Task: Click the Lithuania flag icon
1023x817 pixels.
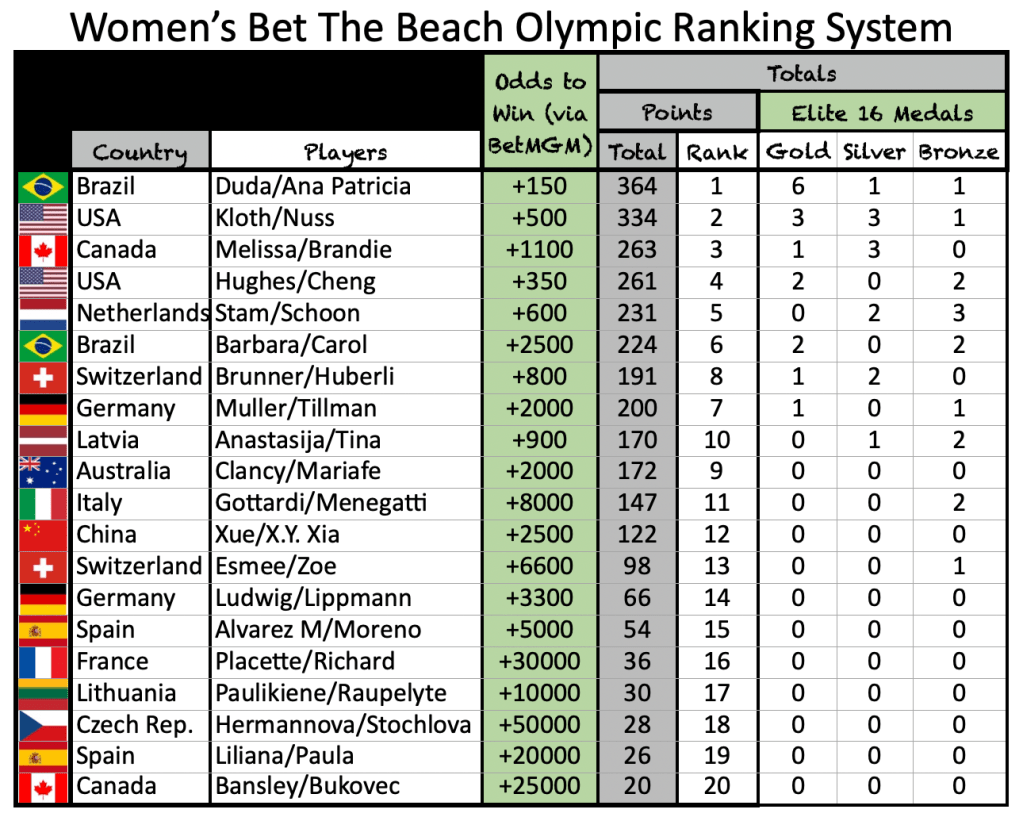Action: pyautogui.click(x=43, y=693)
